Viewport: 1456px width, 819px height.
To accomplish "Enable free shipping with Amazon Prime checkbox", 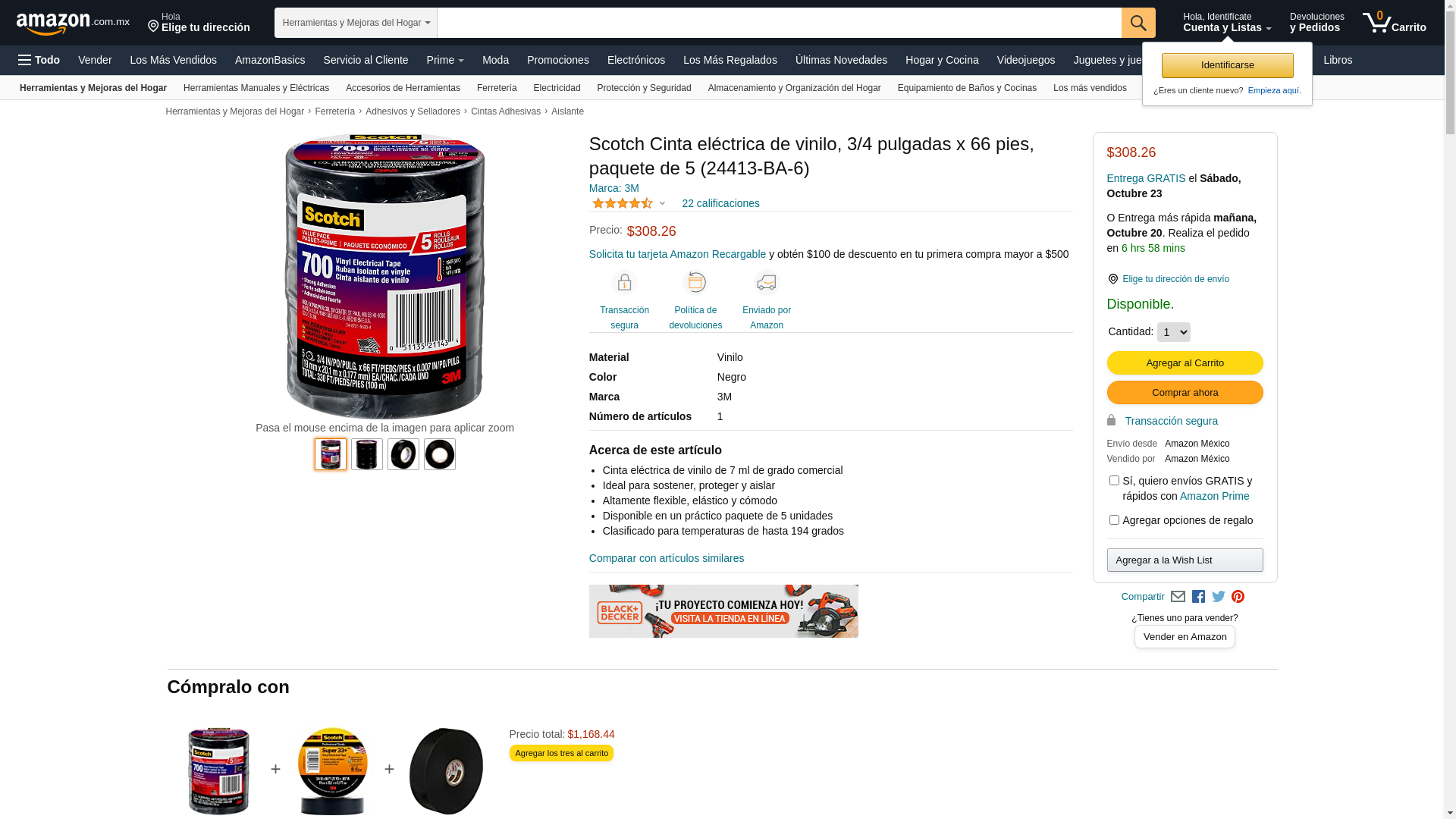I will (1114, 481).
